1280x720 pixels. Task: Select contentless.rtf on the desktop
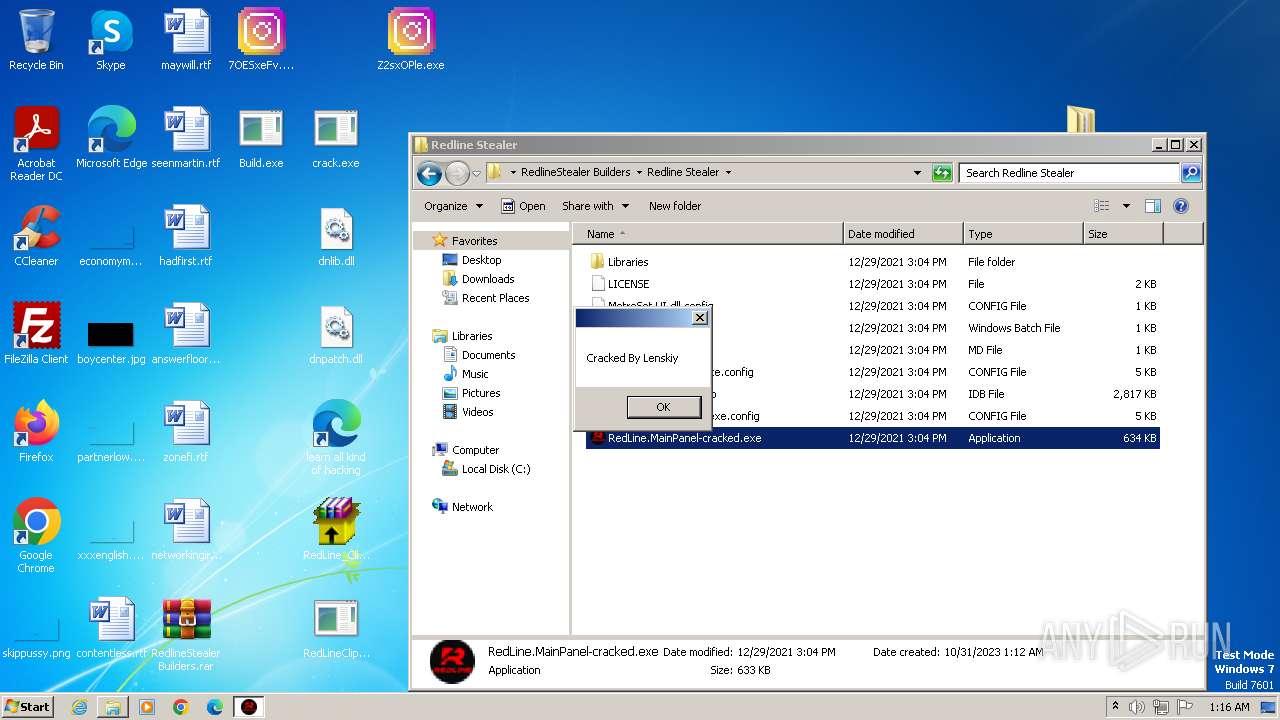point(111,628)
